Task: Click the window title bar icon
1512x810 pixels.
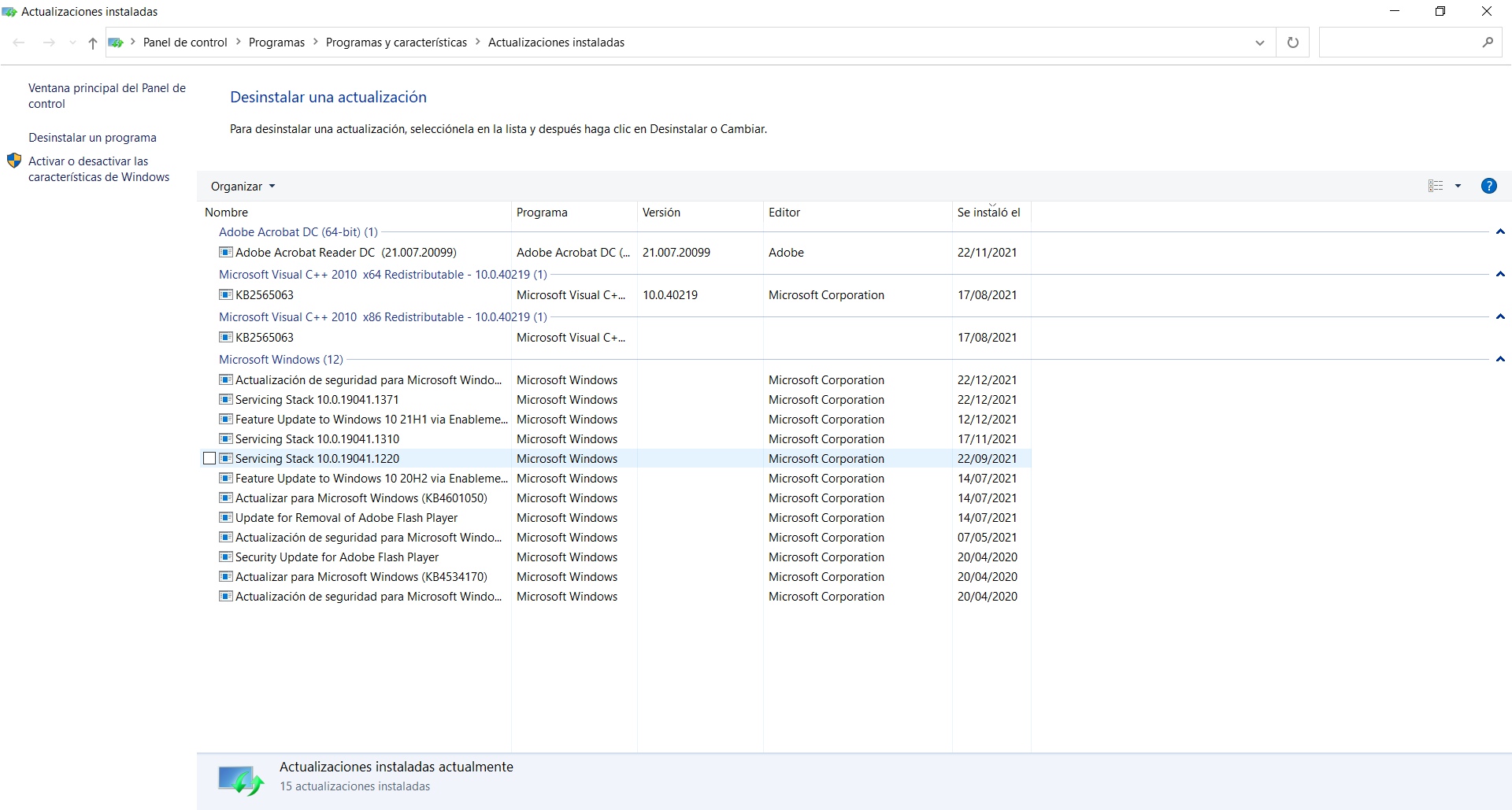Action: 9,12
